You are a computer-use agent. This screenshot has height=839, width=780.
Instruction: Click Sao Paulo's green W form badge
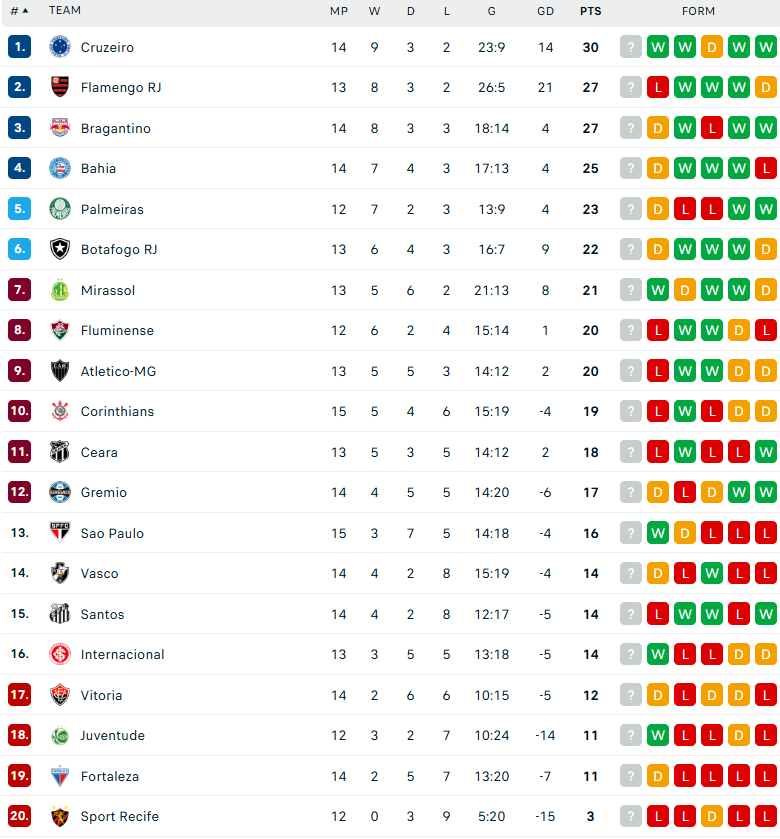(x=658, y=533)
